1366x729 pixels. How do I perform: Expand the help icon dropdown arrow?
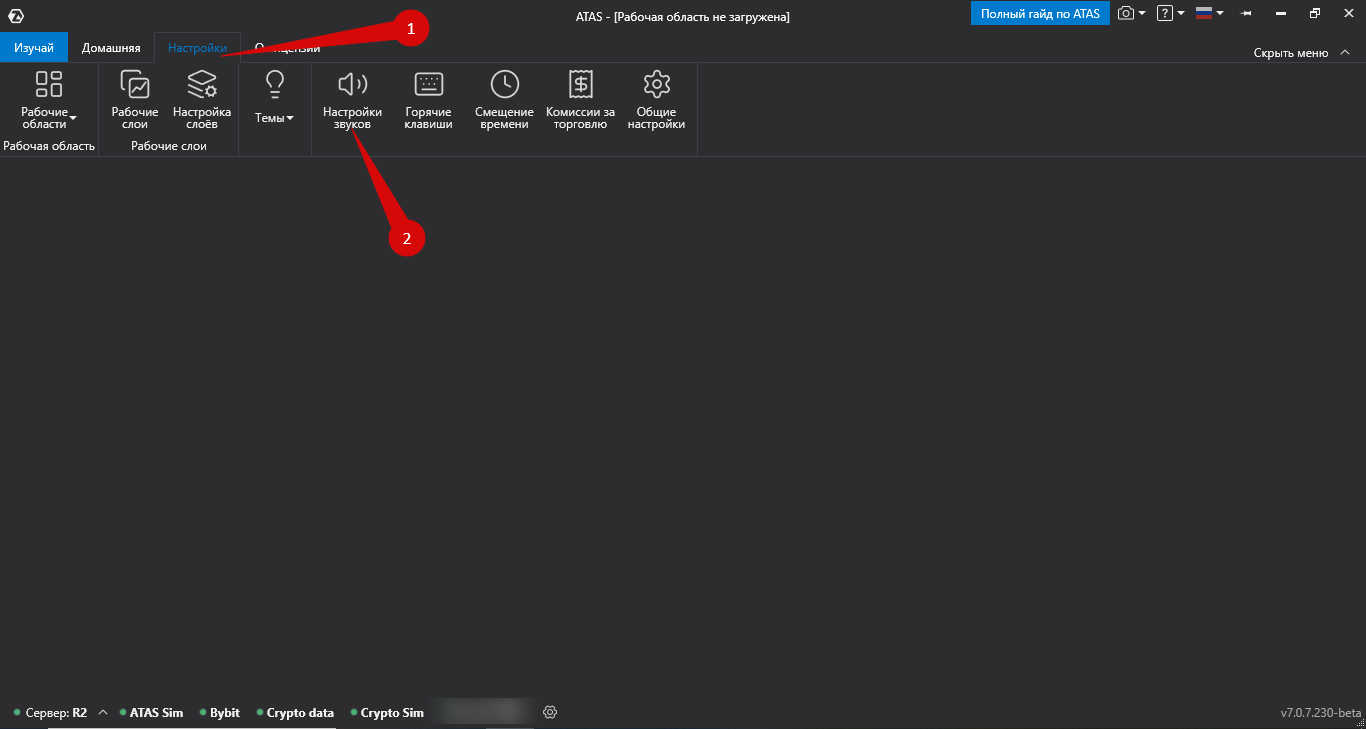pos(1181,14)
